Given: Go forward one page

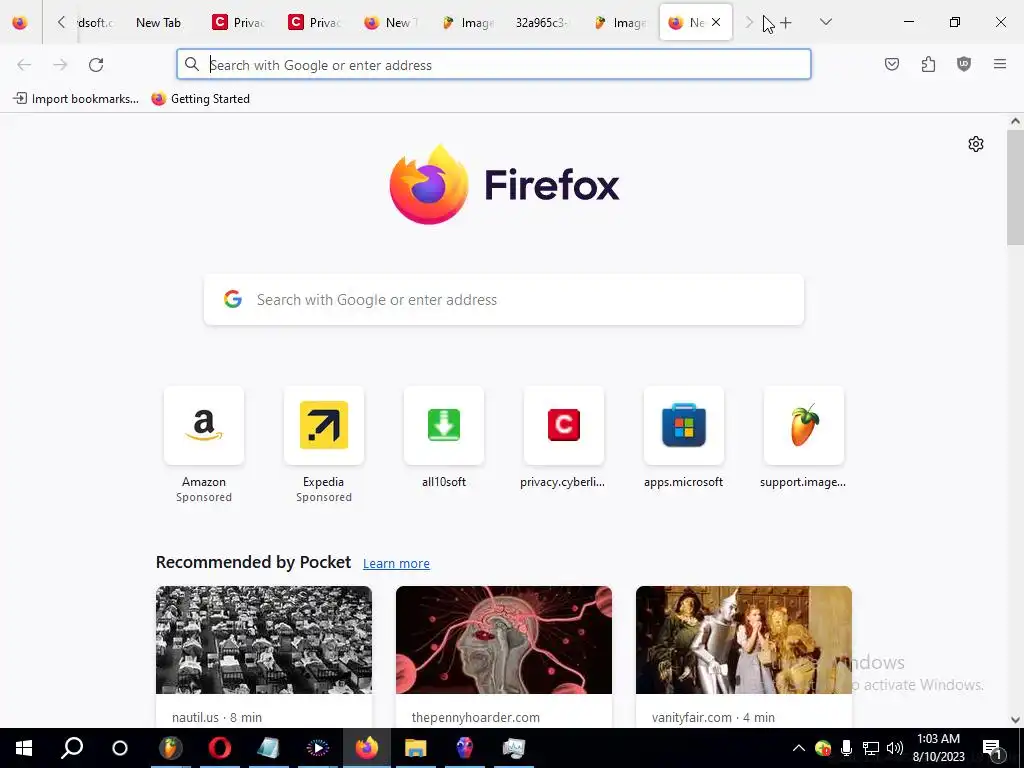Looking at the screenshot, I should pos(60,65).
